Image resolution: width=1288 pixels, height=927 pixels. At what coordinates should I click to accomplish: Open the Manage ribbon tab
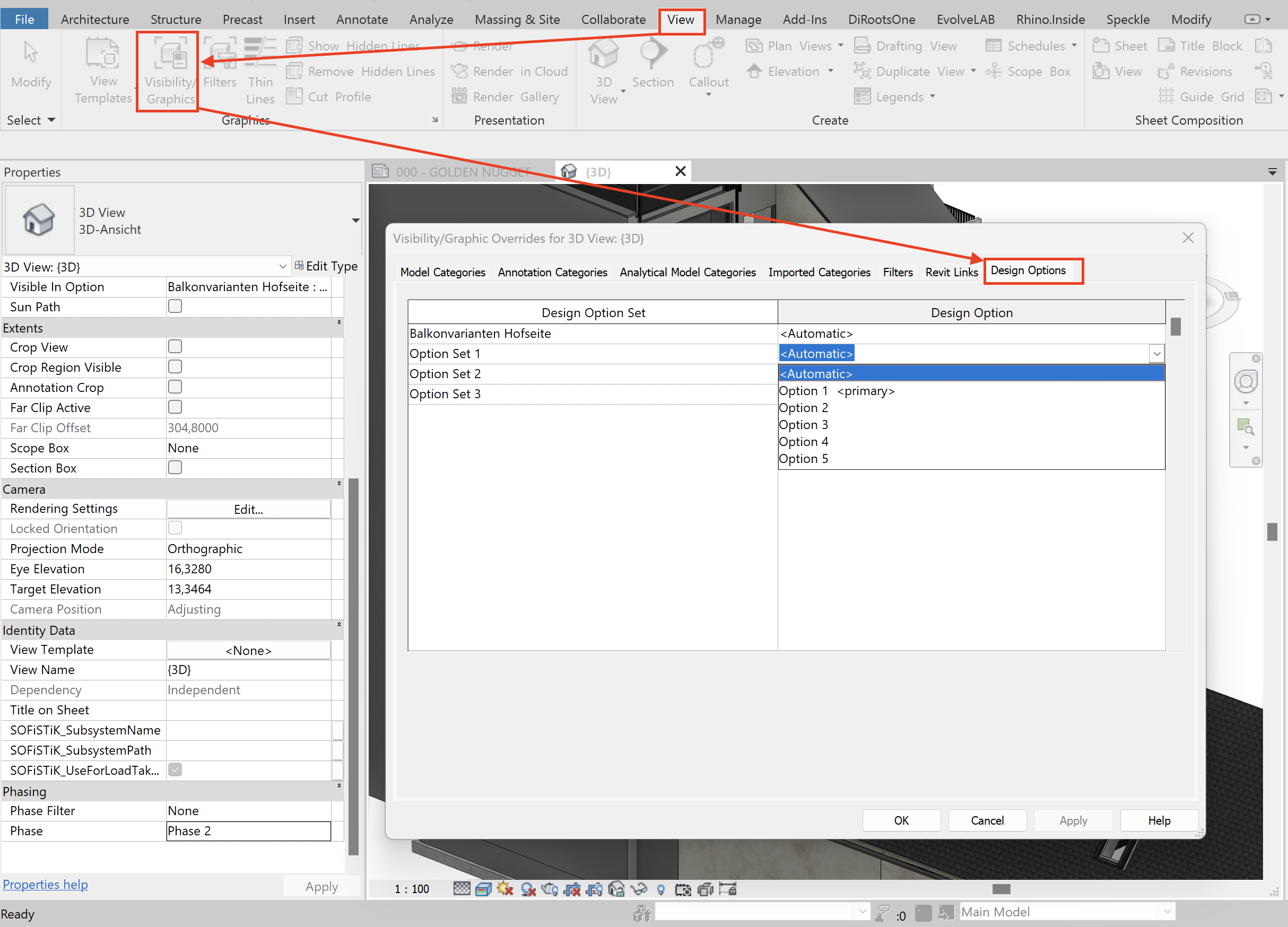coord(738,19)
